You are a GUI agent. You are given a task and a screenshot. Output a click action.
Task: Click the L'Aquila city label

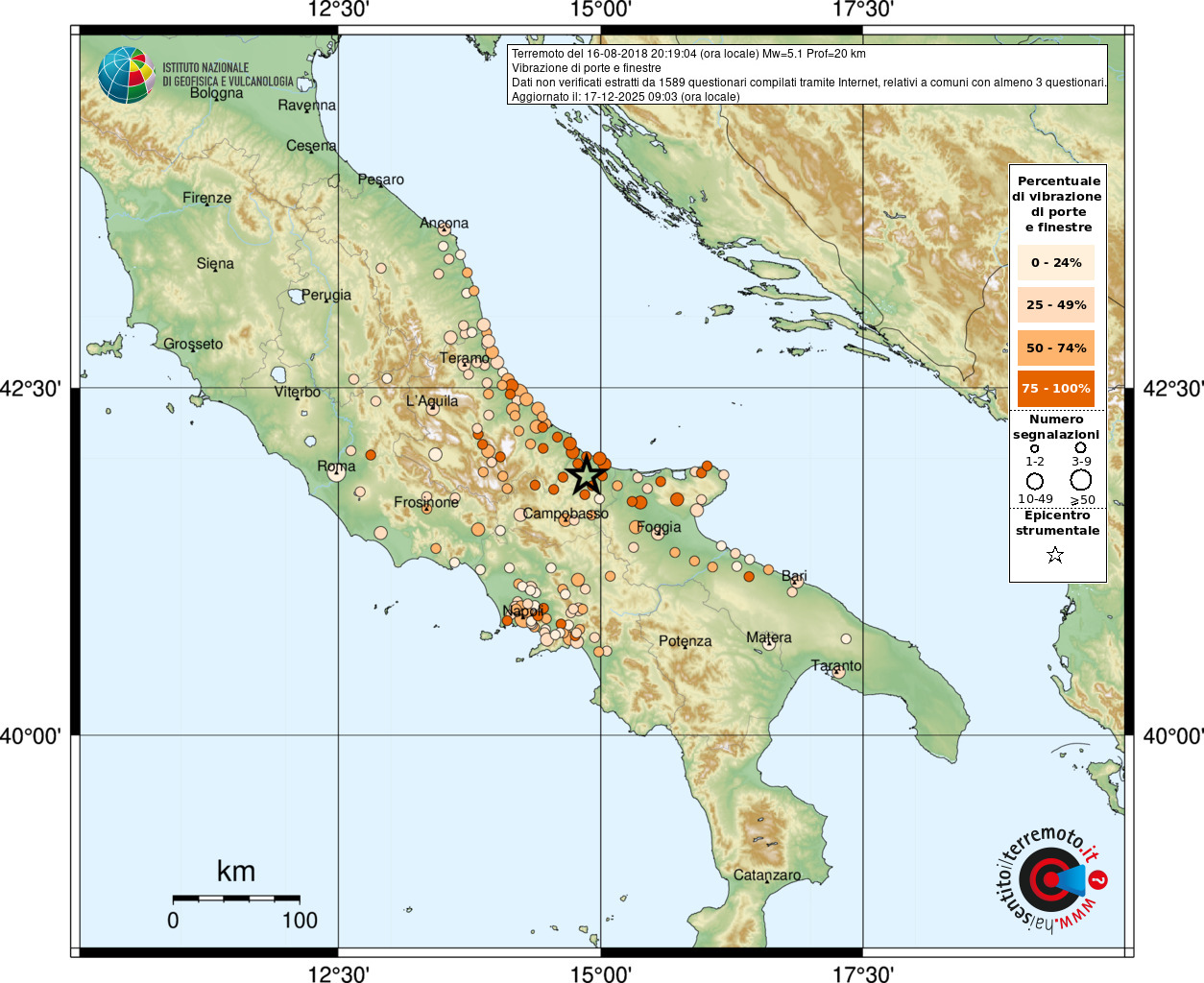pos(432,400)
